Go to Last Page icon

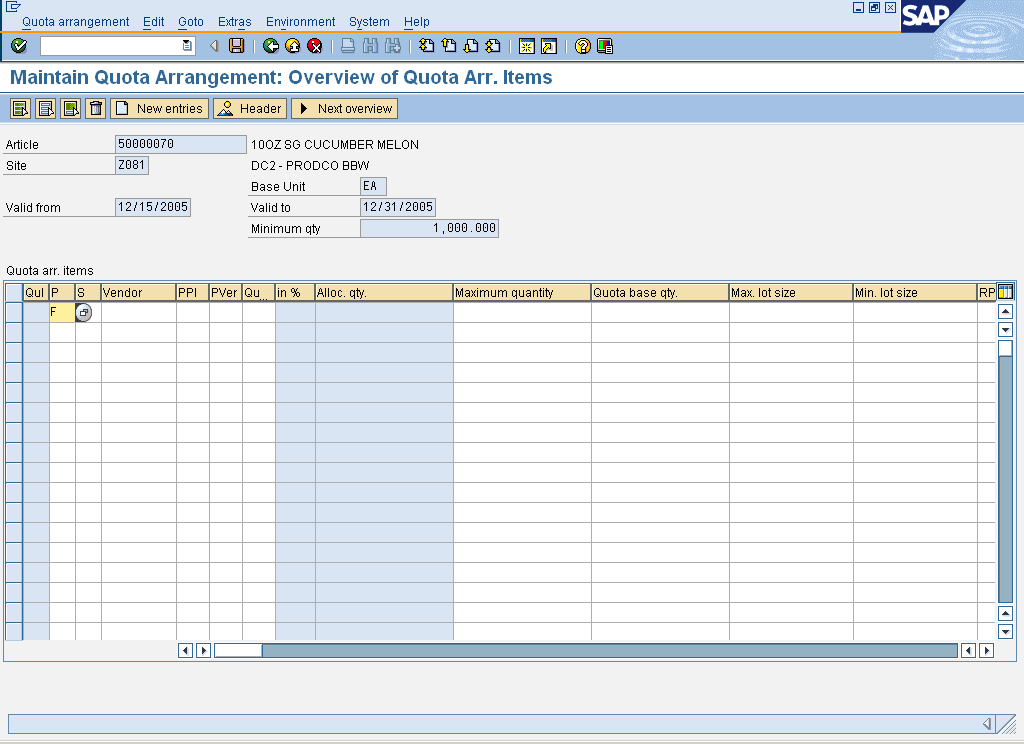coord(493,46)
